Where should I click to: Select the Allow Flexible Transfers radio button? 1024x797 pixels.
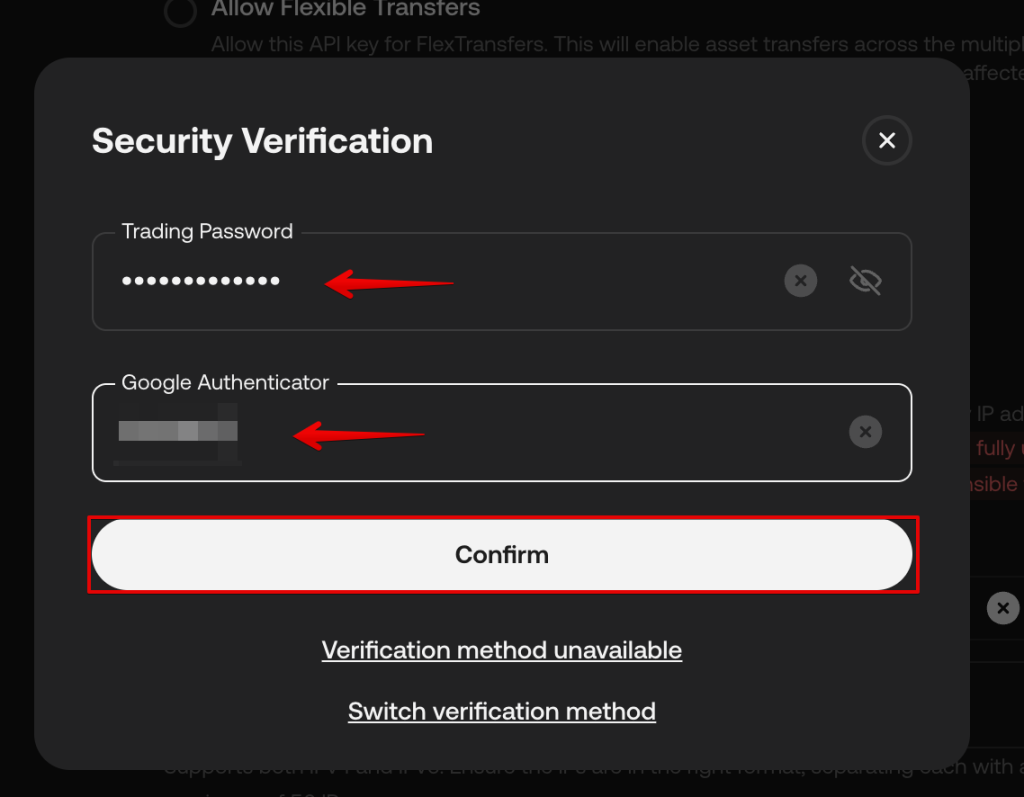(180, 13)
